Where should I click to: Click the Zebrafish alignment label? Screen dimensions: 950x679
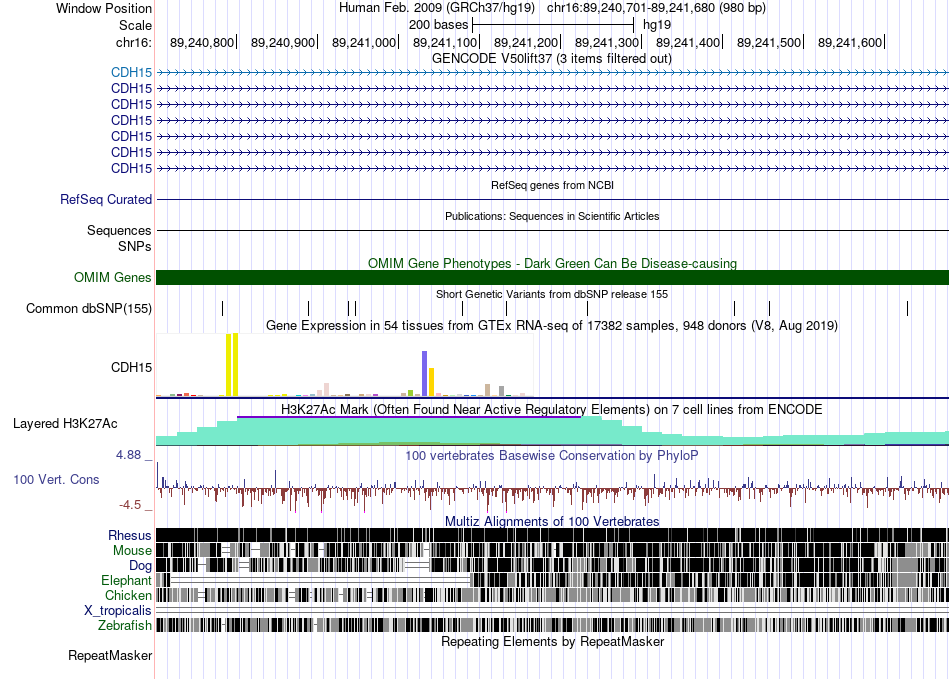coord(125,625)
